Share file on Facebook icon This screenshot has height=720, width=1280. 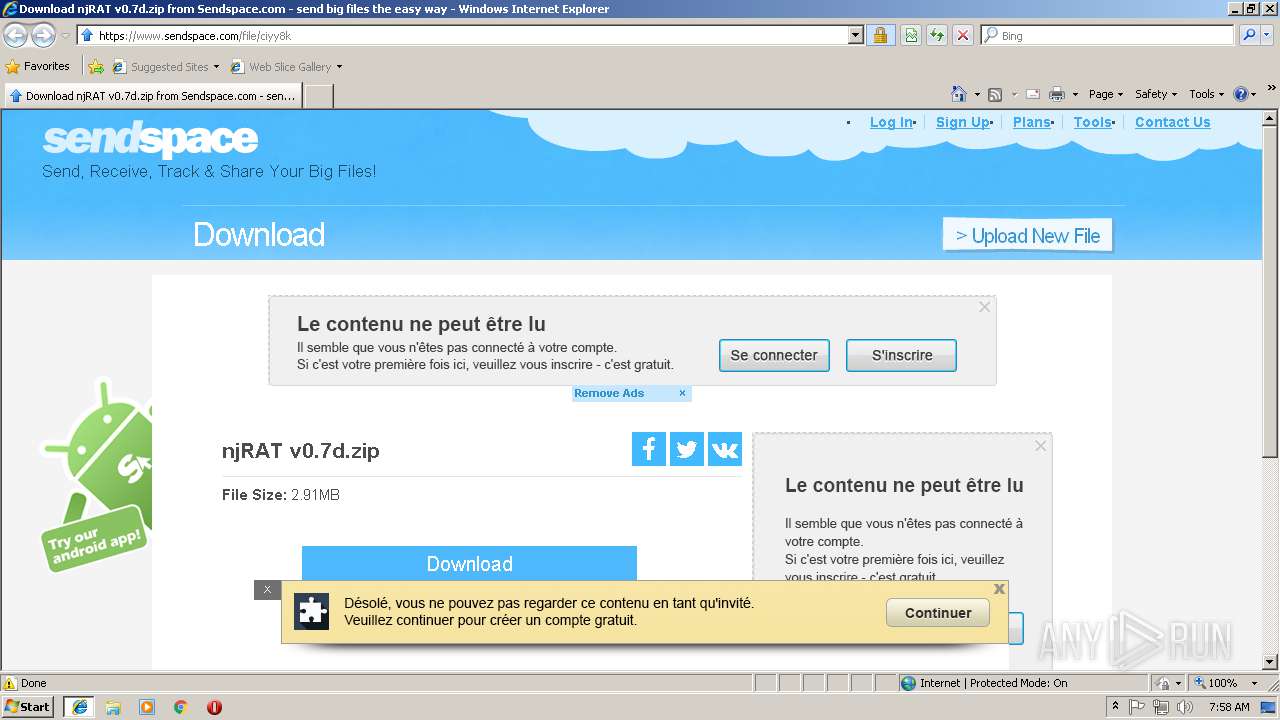coord(649,449)
